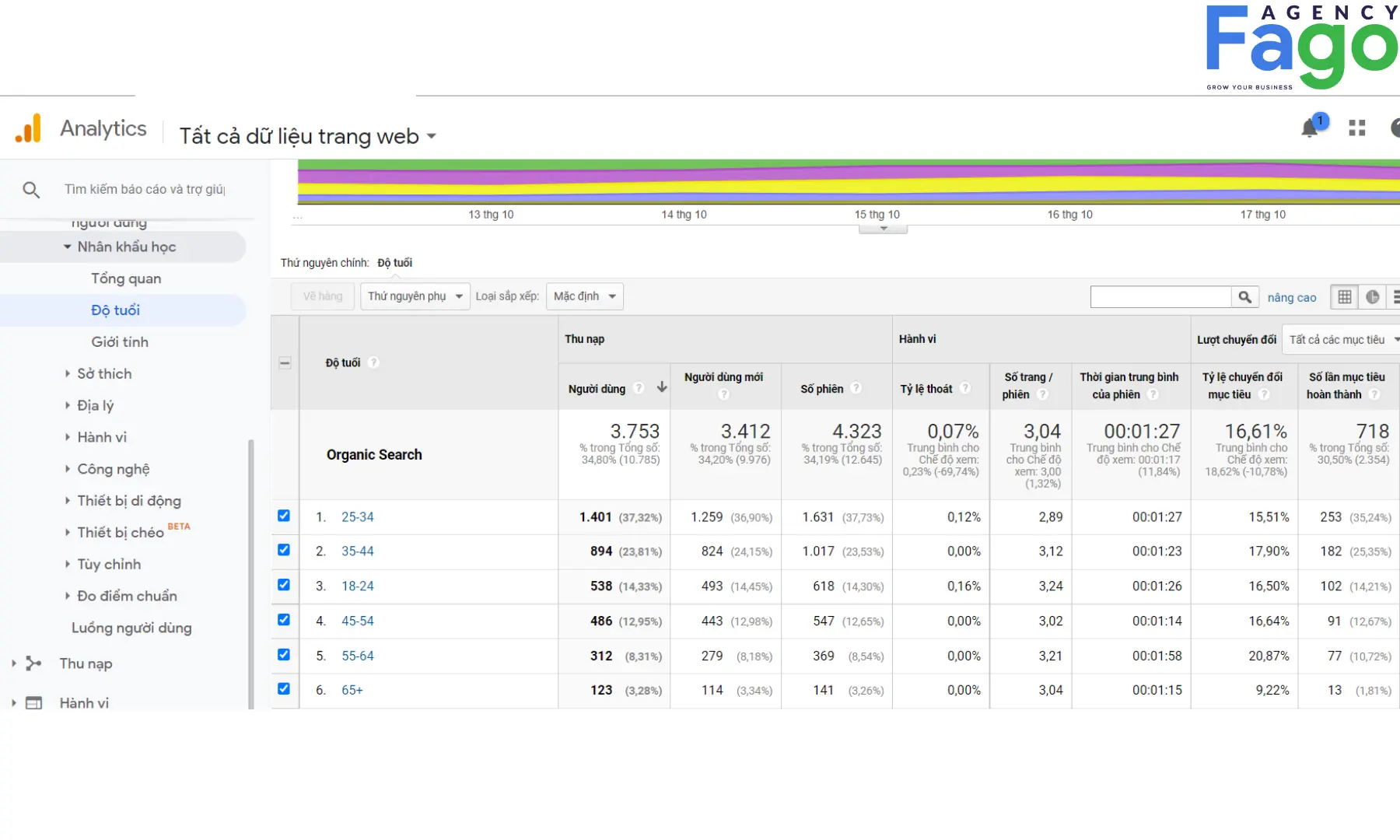The image size is (1400, 840).
Task: Uncheck the 25-34 age row checkbox
Action: pos(284,516)
